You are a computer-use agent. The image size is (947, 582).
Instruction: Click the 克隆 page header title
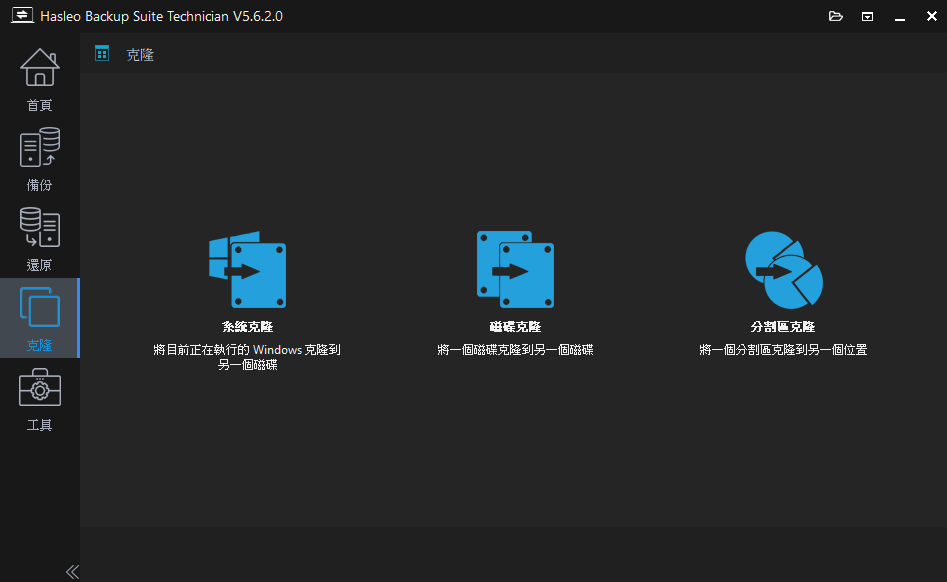pos(140,55)
